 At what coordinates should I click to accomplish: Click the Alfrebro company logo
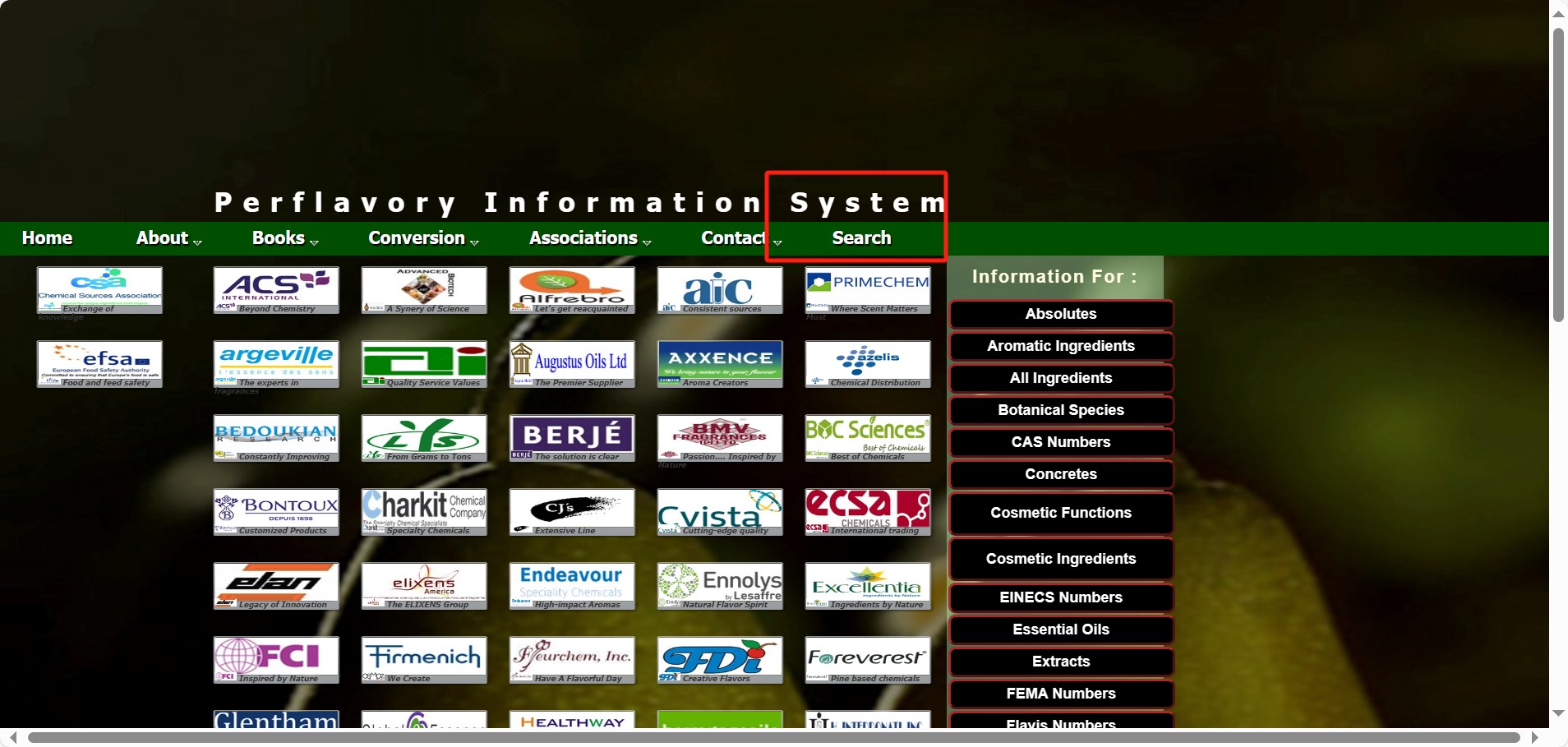click(572, 289)
